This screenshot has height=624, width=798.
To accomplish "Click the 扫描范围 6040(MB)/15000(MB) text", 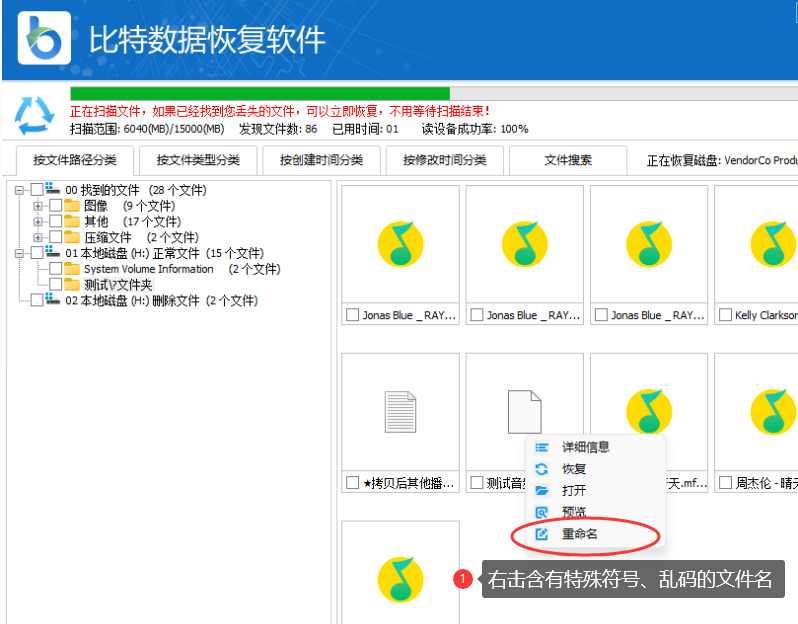I will pyautogui.click(x=147, y=129).
